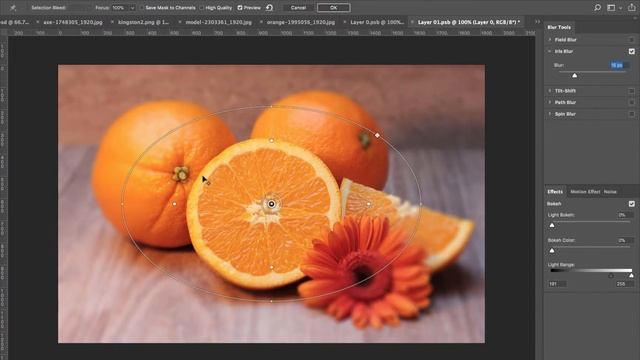640x360 pixels.
Task: Close the kingston2.png tab
Action: (x=112, y=22)
